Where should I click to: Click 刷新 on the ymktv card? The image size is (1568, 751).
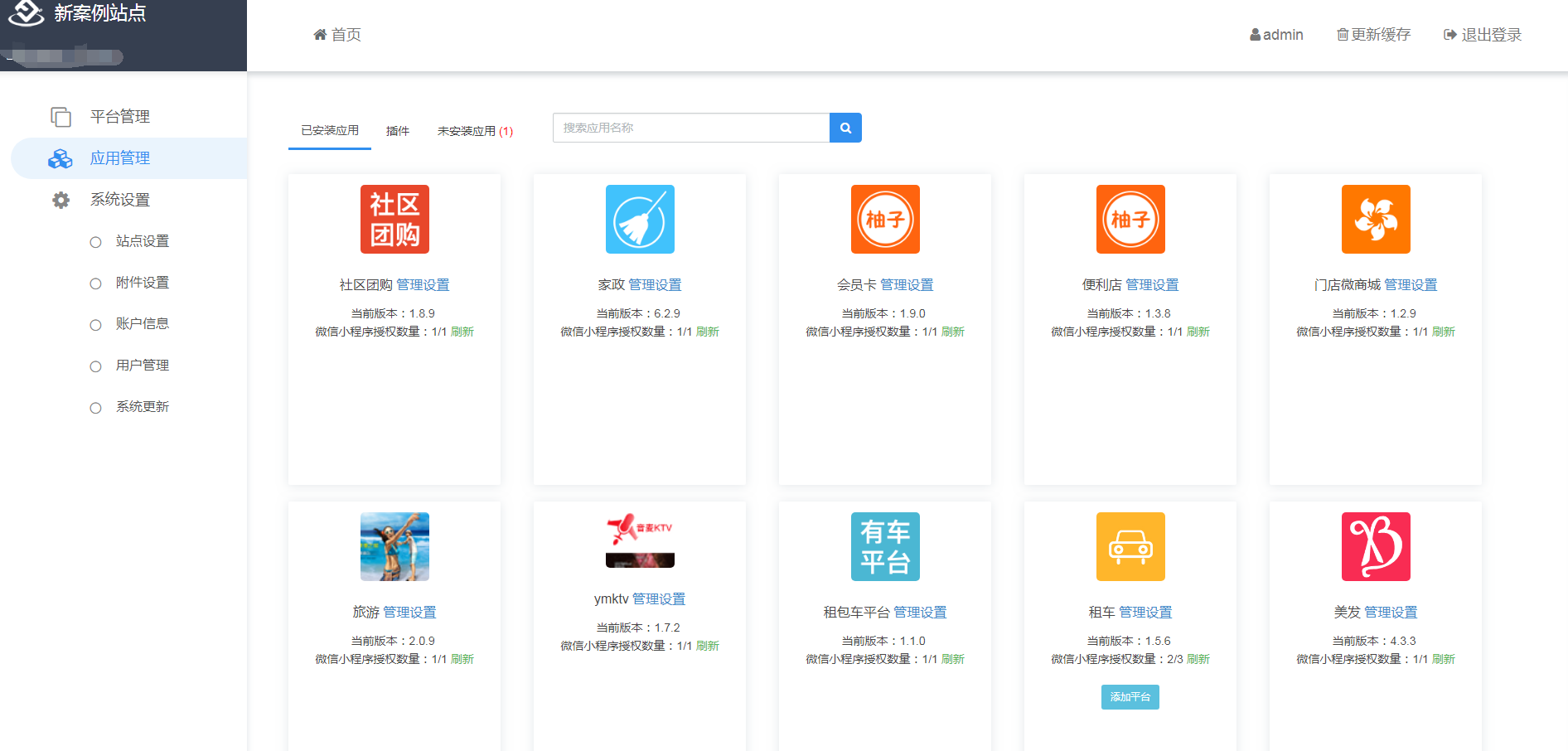coord(708,646)
